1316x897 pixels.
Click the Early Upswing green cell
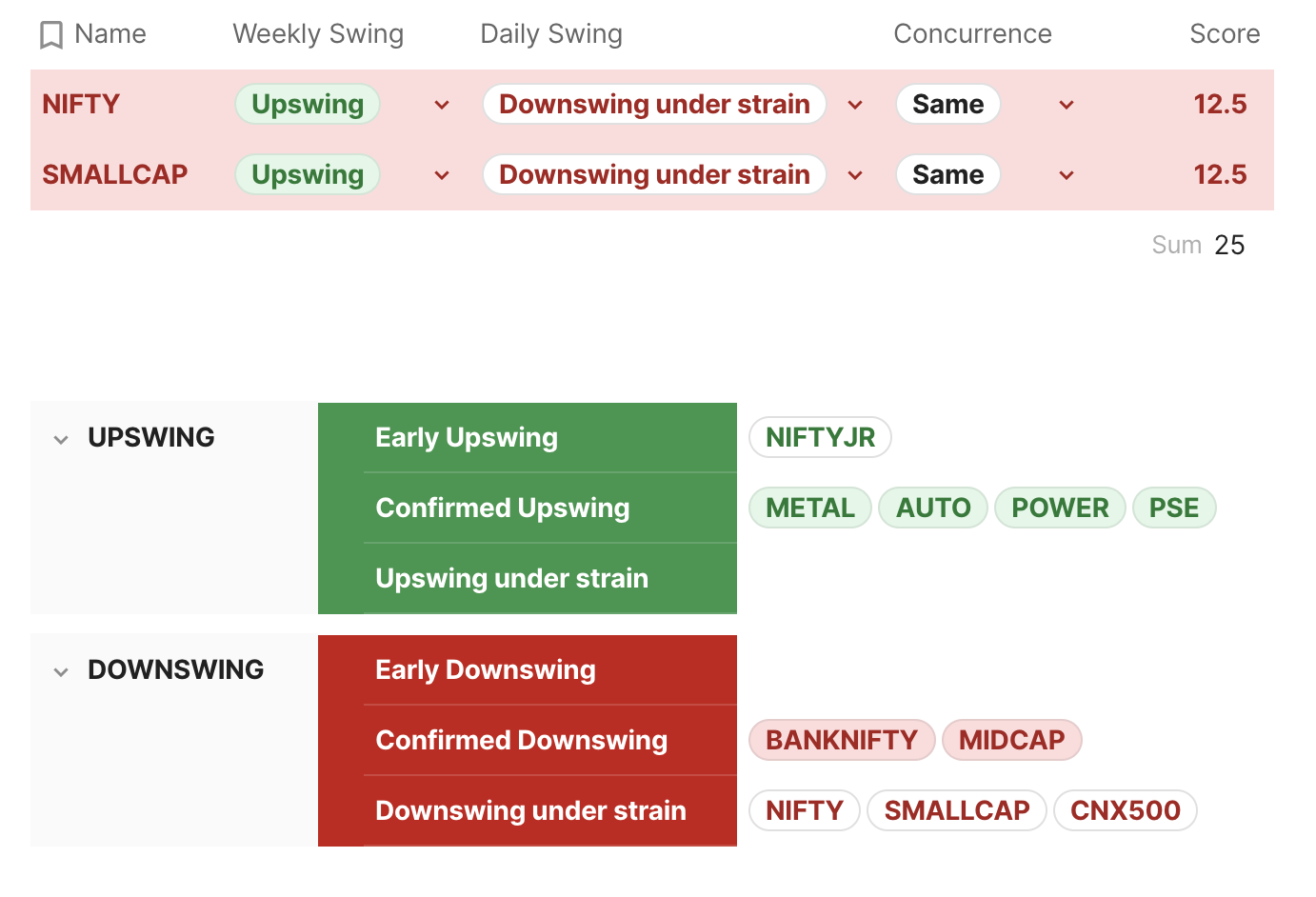[467, 437]
